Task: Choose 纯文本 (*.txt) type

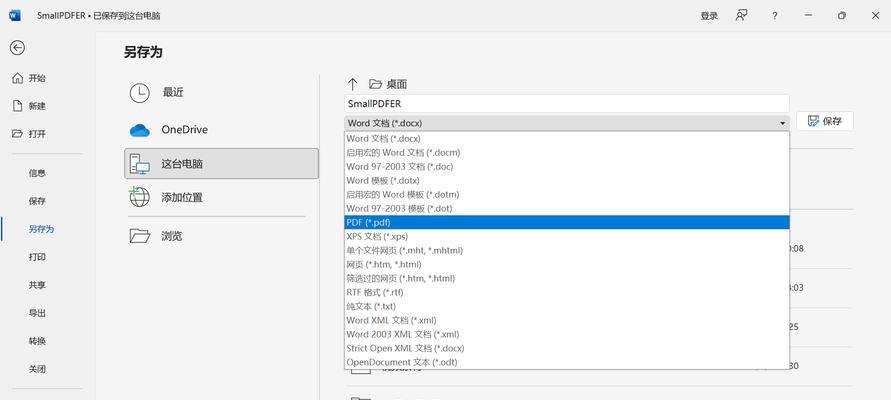Action: point(567,306)
